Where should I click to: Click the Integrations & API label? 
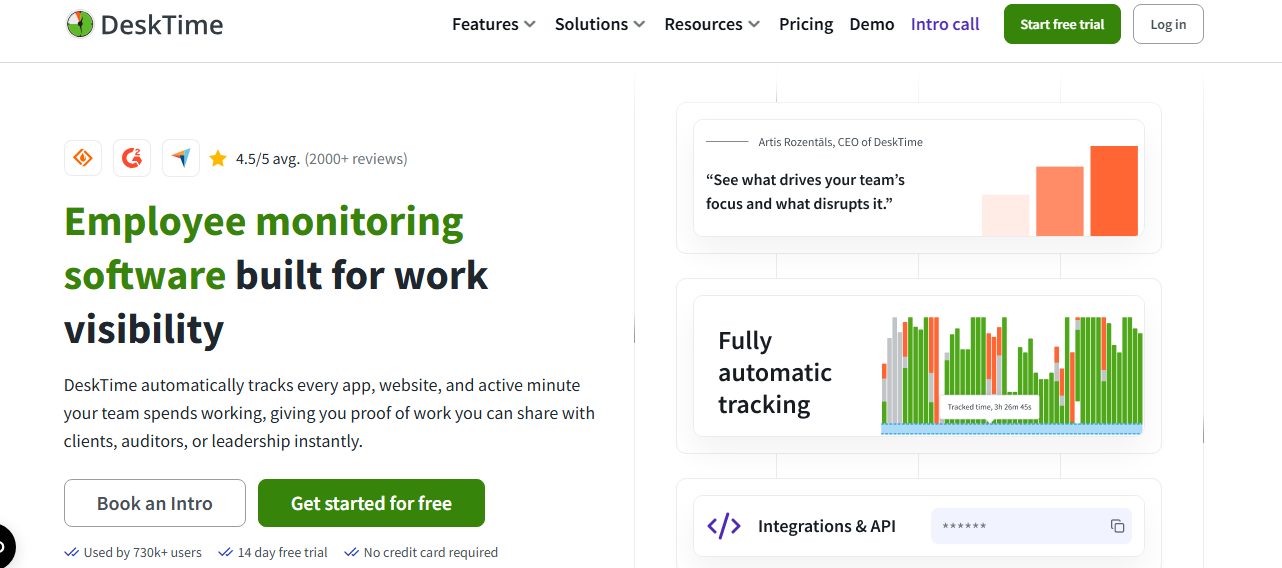click(x=827, y=526)
